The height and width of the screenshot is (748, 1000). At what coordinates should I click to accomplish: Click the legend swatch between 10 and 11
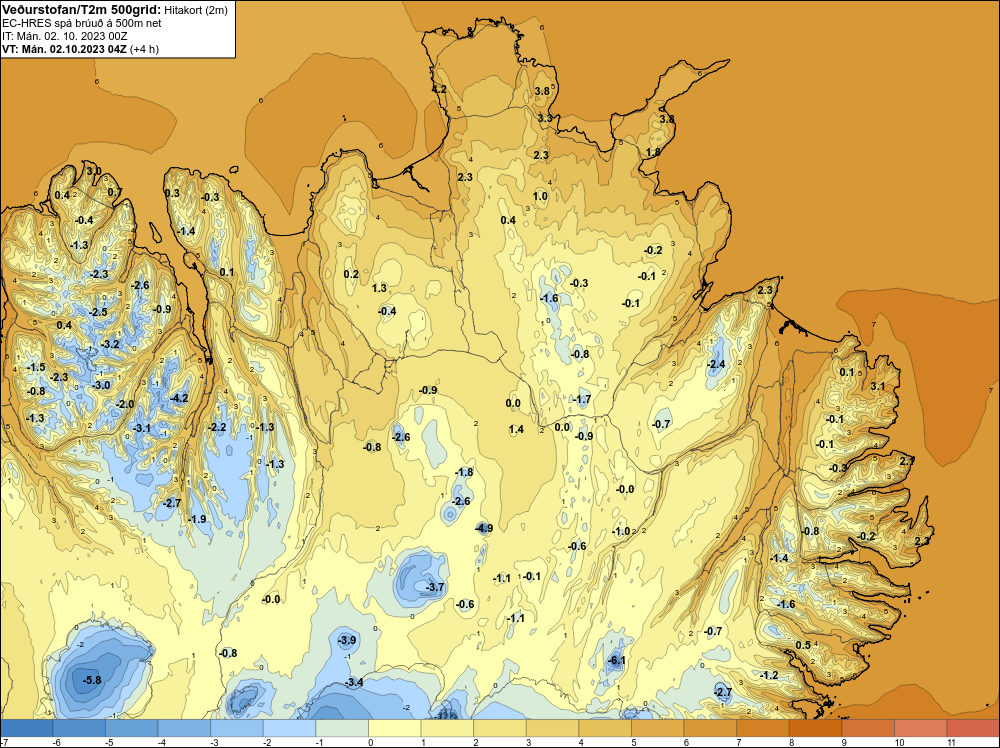point(920,728)
